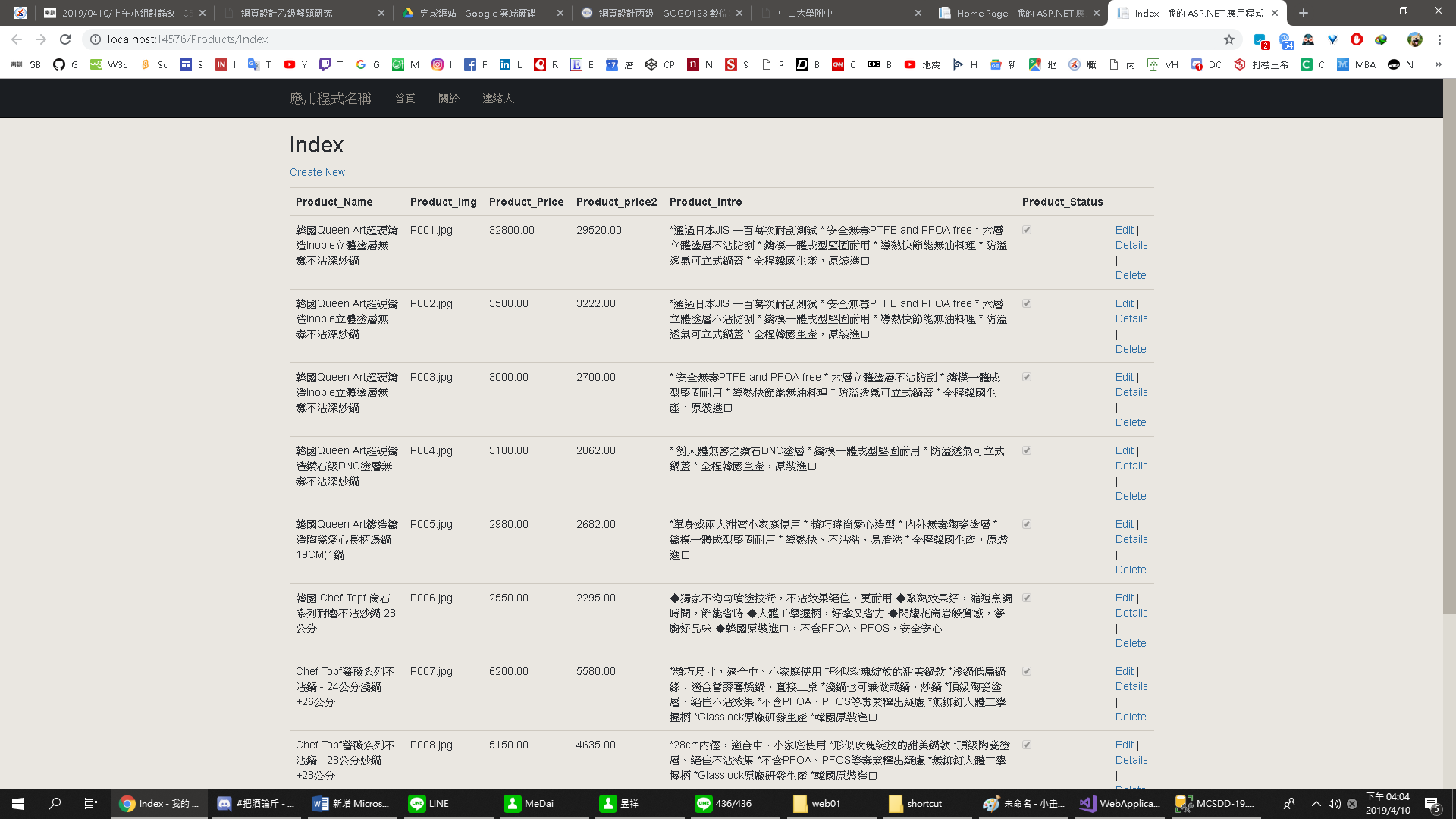Click the Product_Status checkbox for P004.jpg
Image resolution: width=1456 pixels, height=819 pixels.
pos(1027,450)
